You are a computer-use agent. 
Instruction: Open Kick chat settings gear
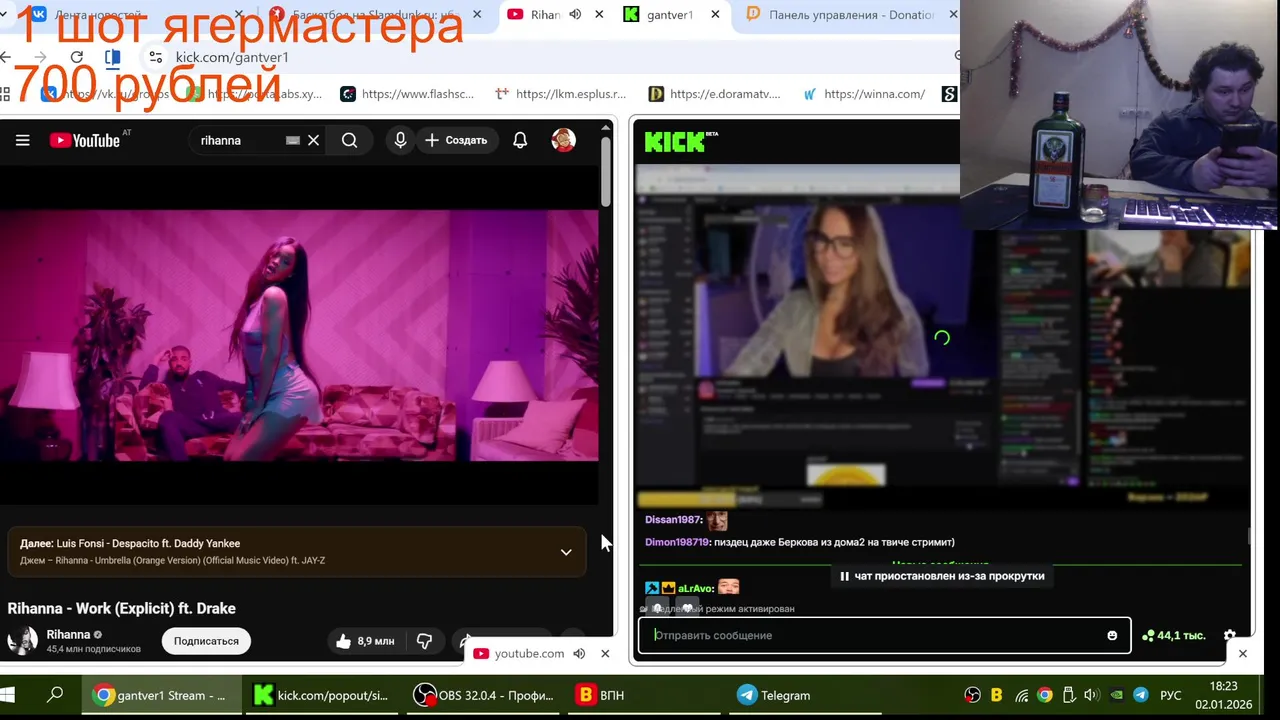coord(1230,635)
